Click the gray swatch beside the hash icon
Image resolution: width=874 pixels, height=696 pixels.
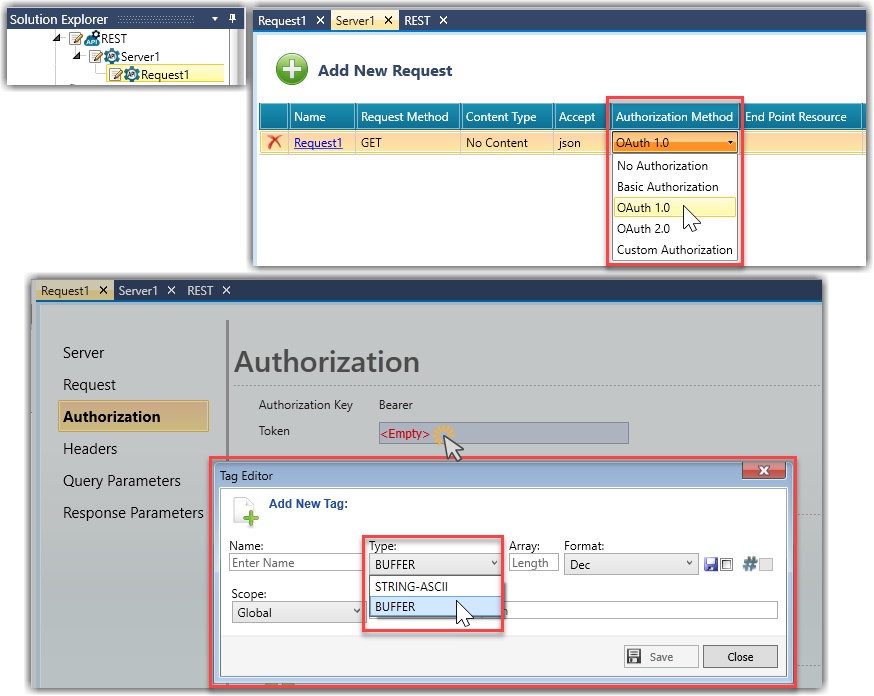coord(766,565)
